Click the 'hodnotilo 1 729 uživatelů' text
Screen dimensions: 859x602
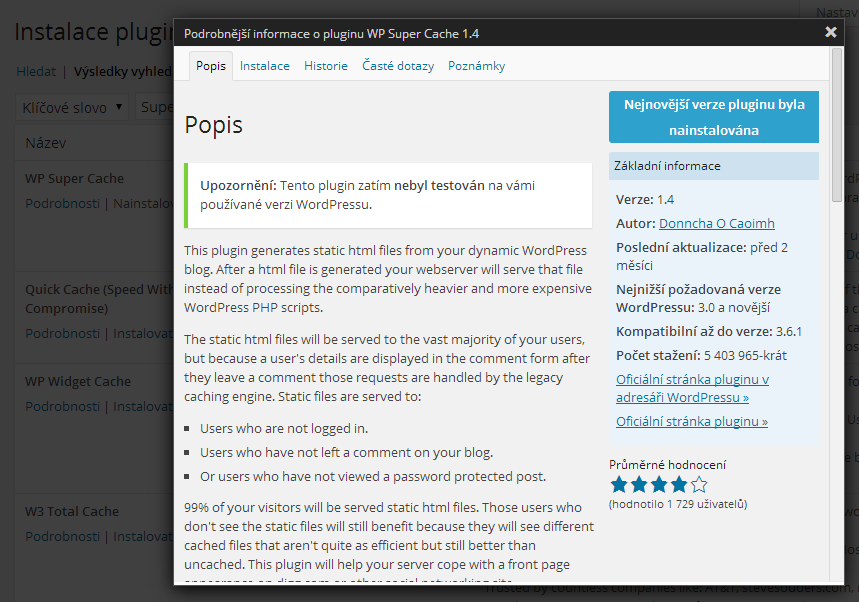coord(678,504)
